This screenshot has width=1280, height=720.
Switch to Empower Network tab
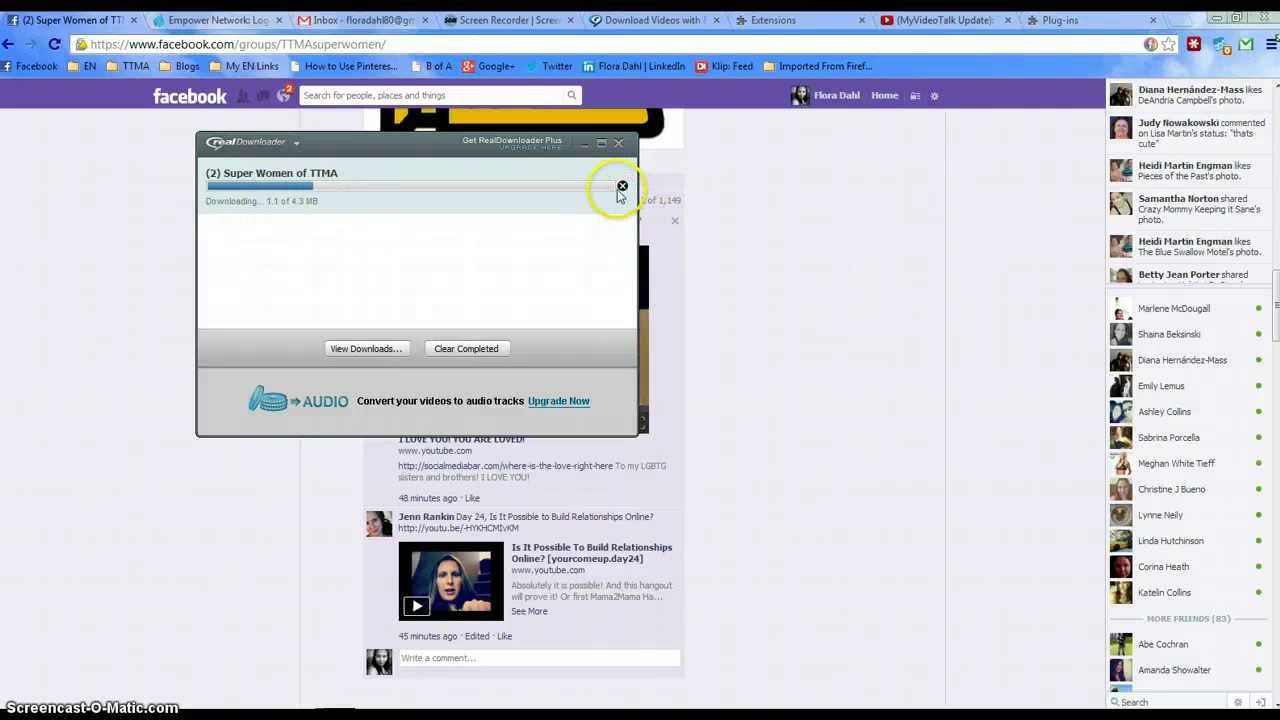coord(217,20)
